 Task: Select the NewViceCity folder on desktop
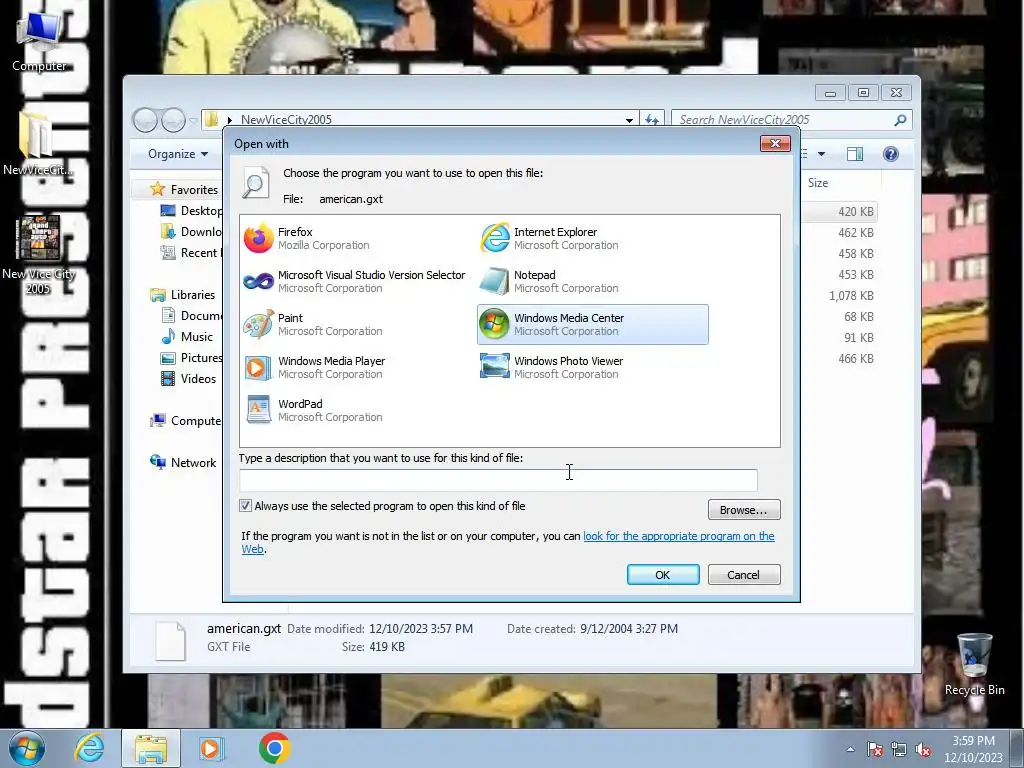tap(37, 144)
